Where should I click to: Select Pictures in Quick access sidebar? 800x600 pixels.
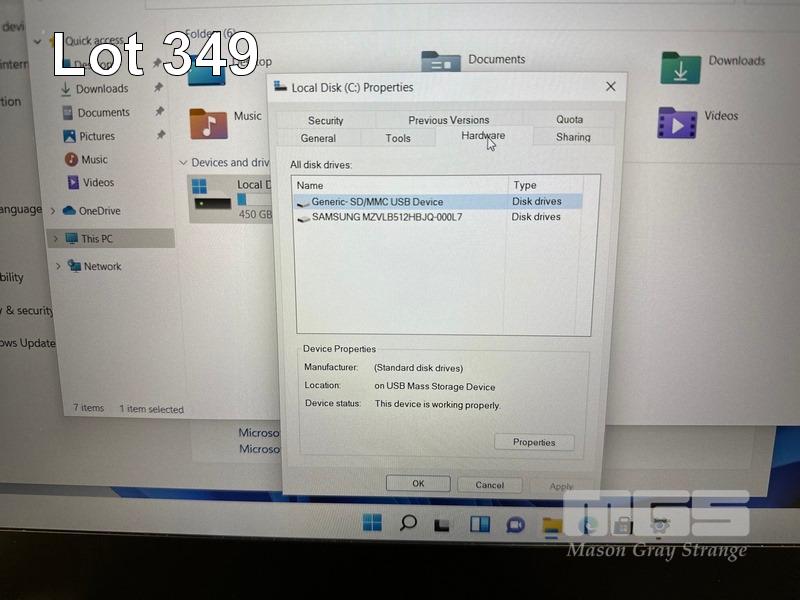coord(97,136)
